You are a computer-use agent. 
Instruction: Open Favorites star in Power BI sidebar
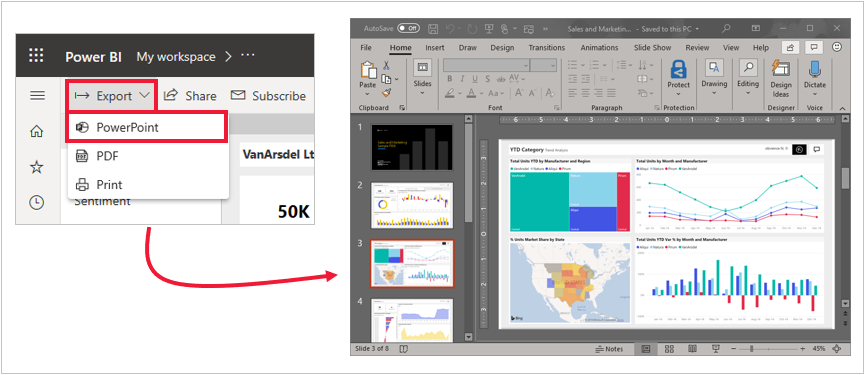pos(36,167)
